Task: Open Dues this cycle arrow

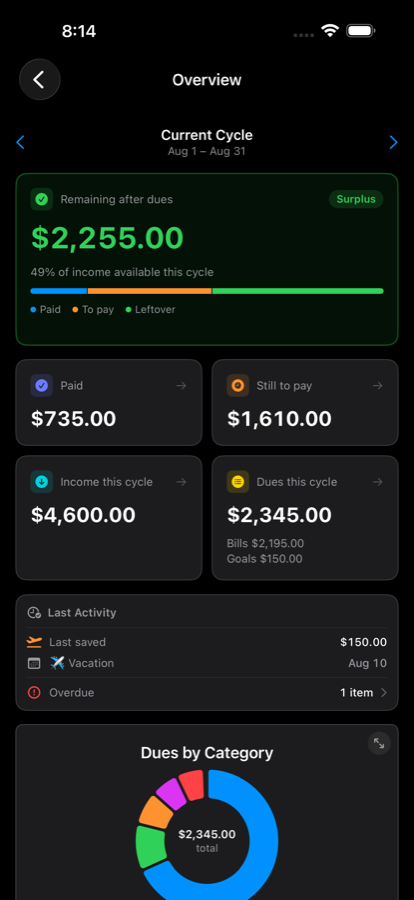Action: (377, 482)
